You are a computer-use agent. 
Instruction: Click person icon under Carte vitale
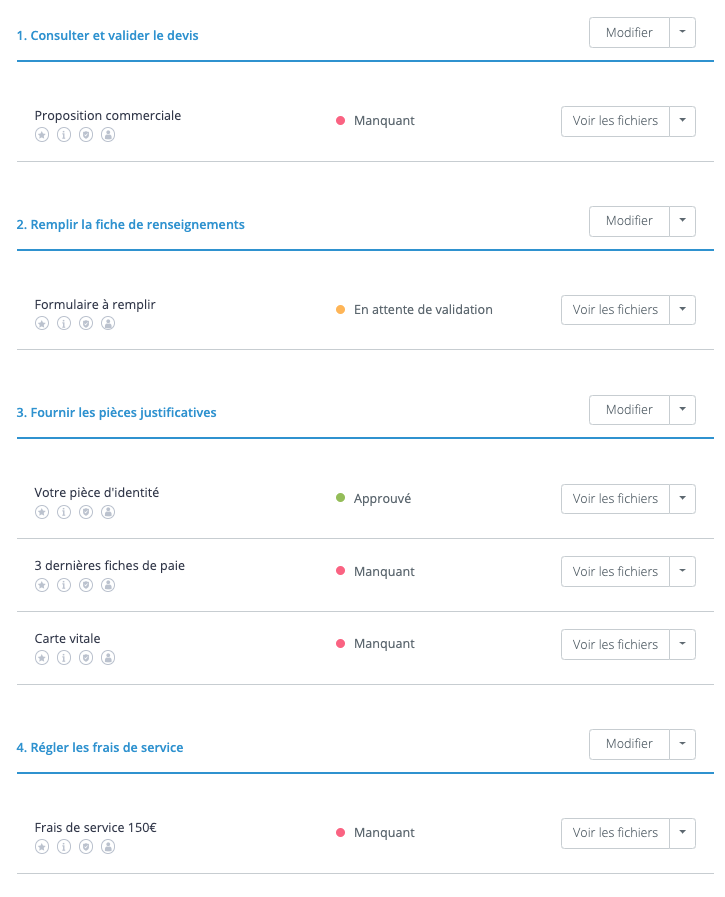pyautogui.click(x=108, y=658)
